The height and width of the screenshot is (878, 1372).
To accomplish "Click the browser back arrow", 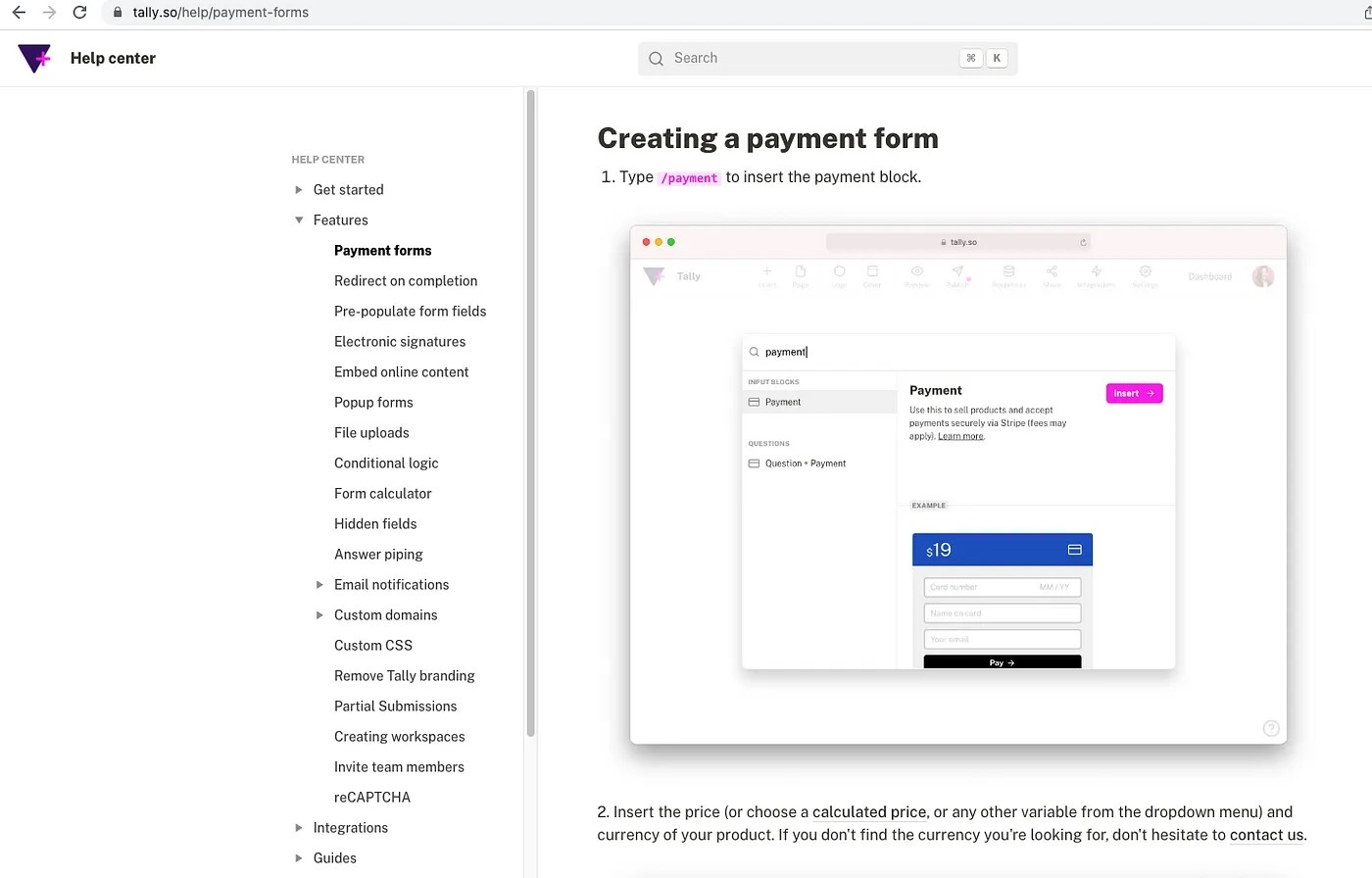I will point(19,13).
